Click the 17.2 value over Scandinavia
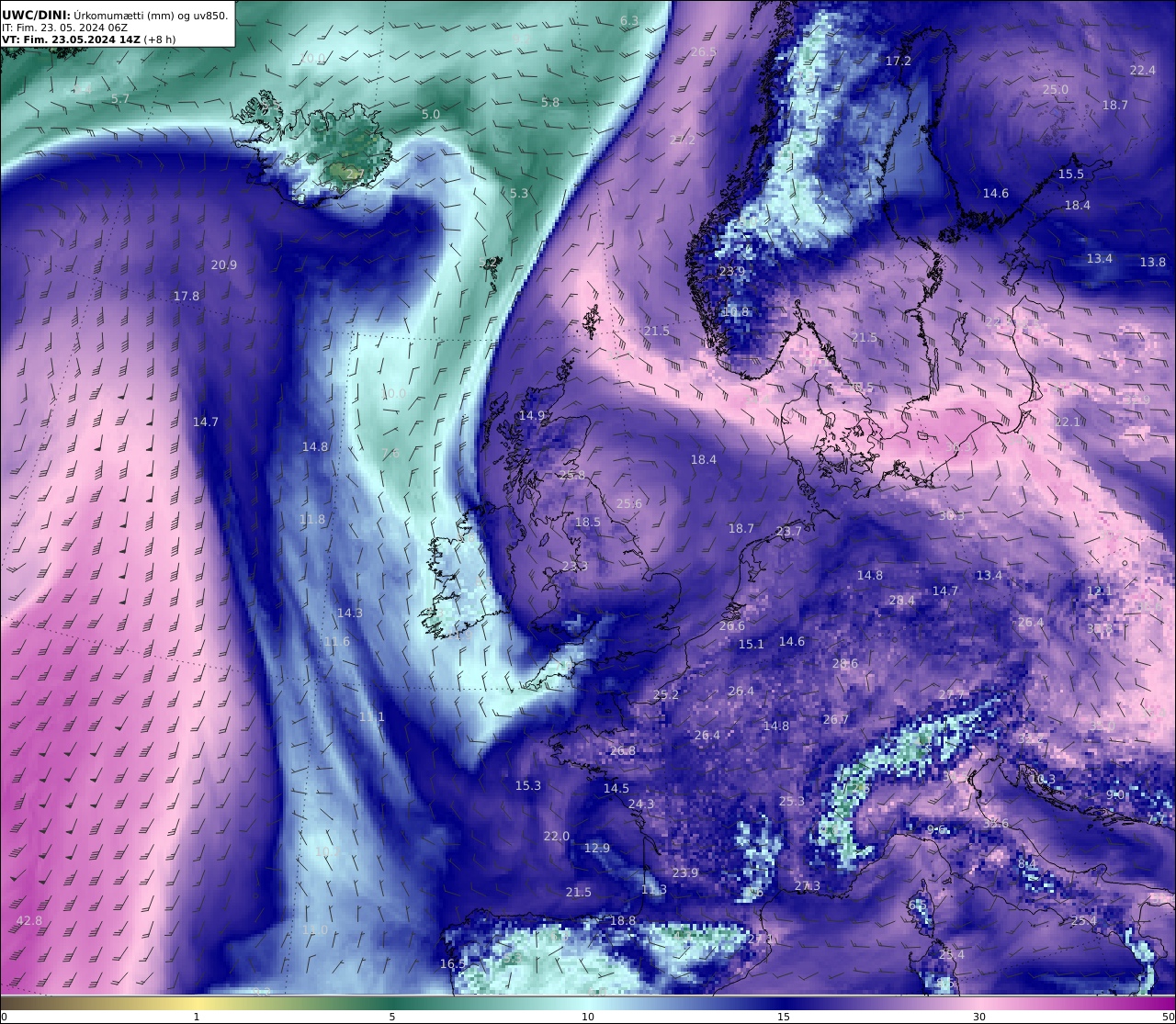 (899, 61)
